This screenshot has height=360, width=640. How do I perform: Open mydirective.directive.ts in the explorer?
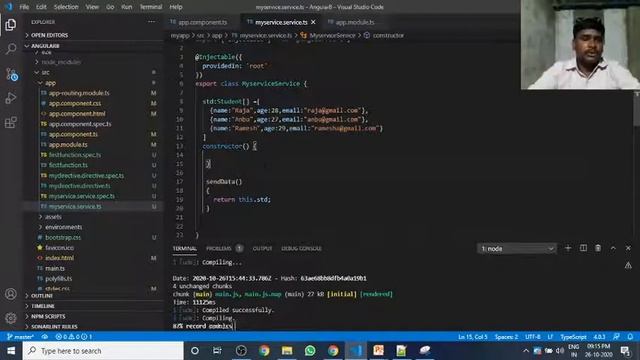coord(79,186)
